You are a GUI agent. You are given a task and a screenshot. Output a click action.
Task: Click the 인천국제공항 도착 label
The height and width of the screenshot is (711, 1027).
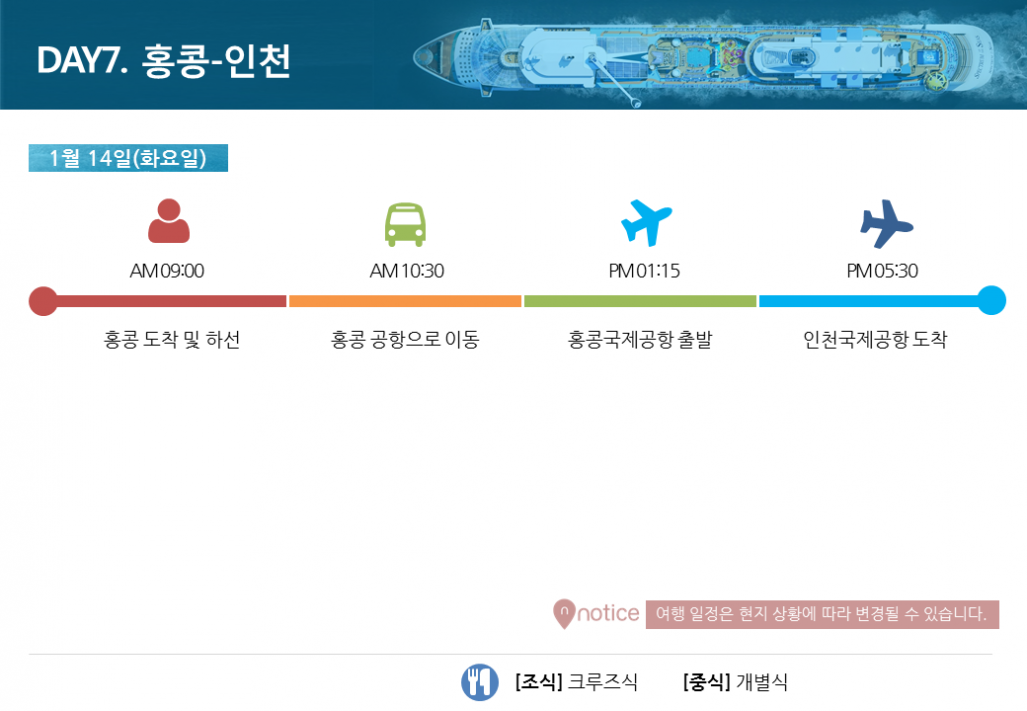[x=875, y=340]
